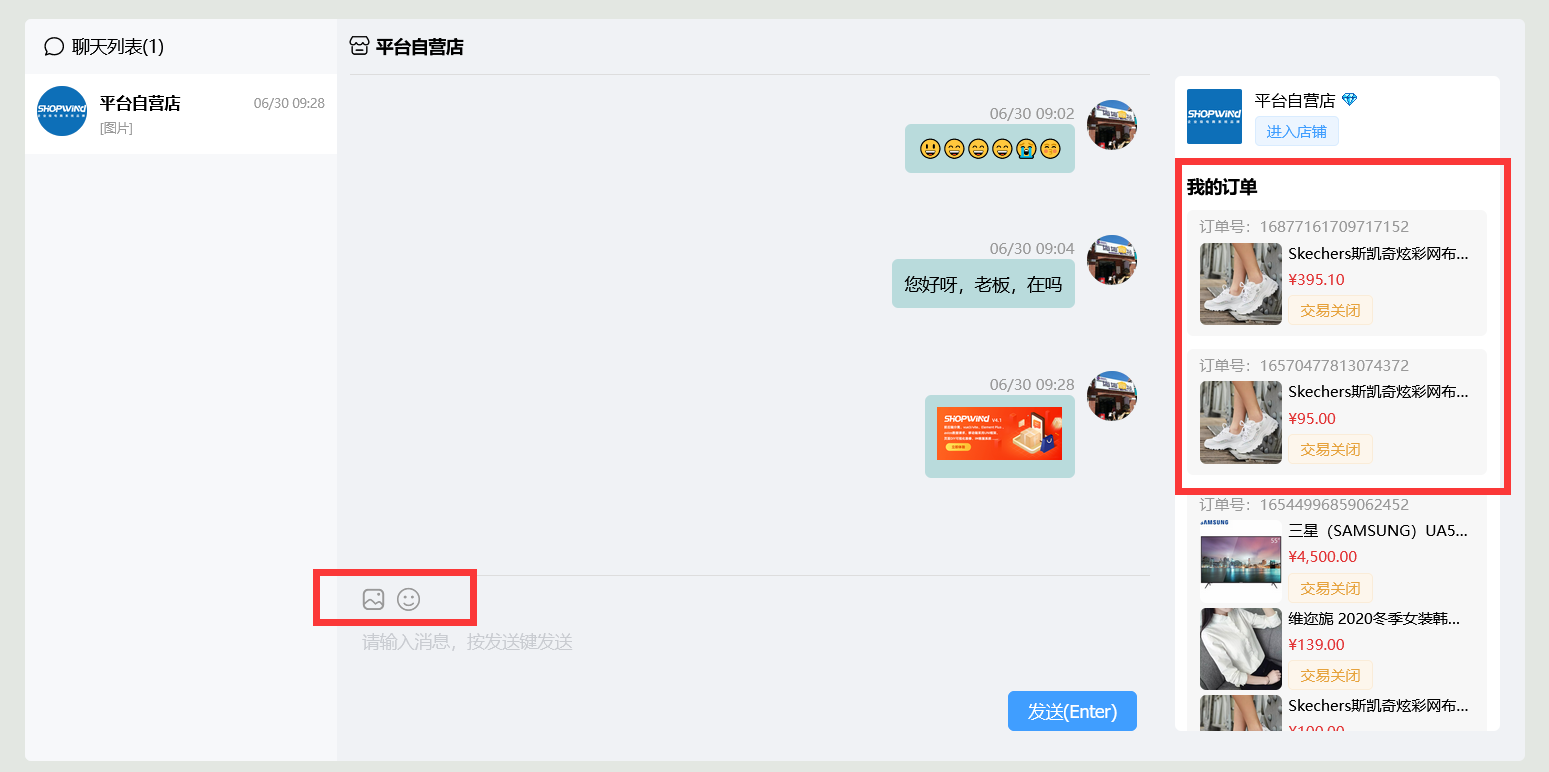Open the 三星（SAMSUNG）UA5... product title
This screenshot has height=772, width=1549.
[1378, 531]
